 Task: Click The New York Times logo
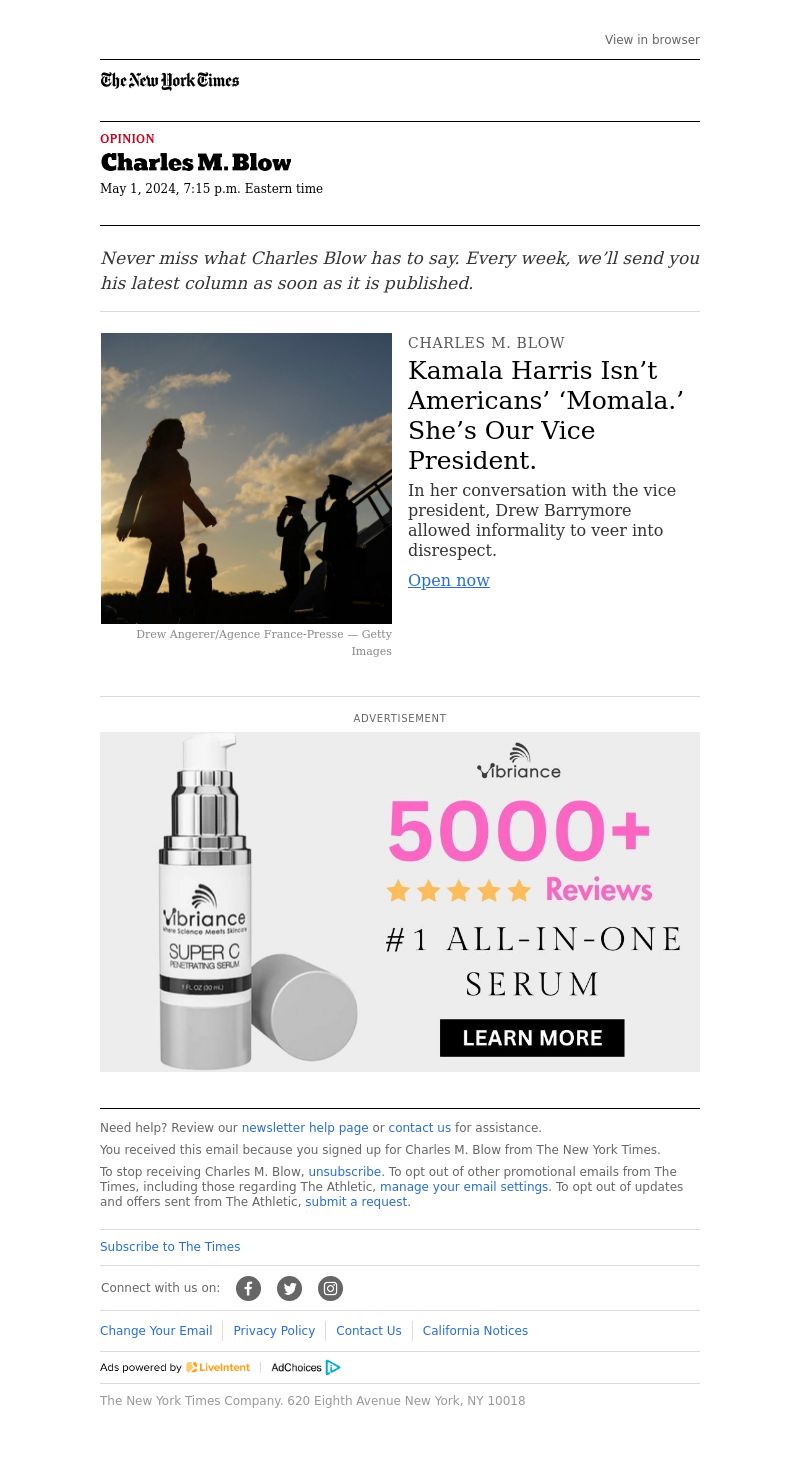coord(170,81)
